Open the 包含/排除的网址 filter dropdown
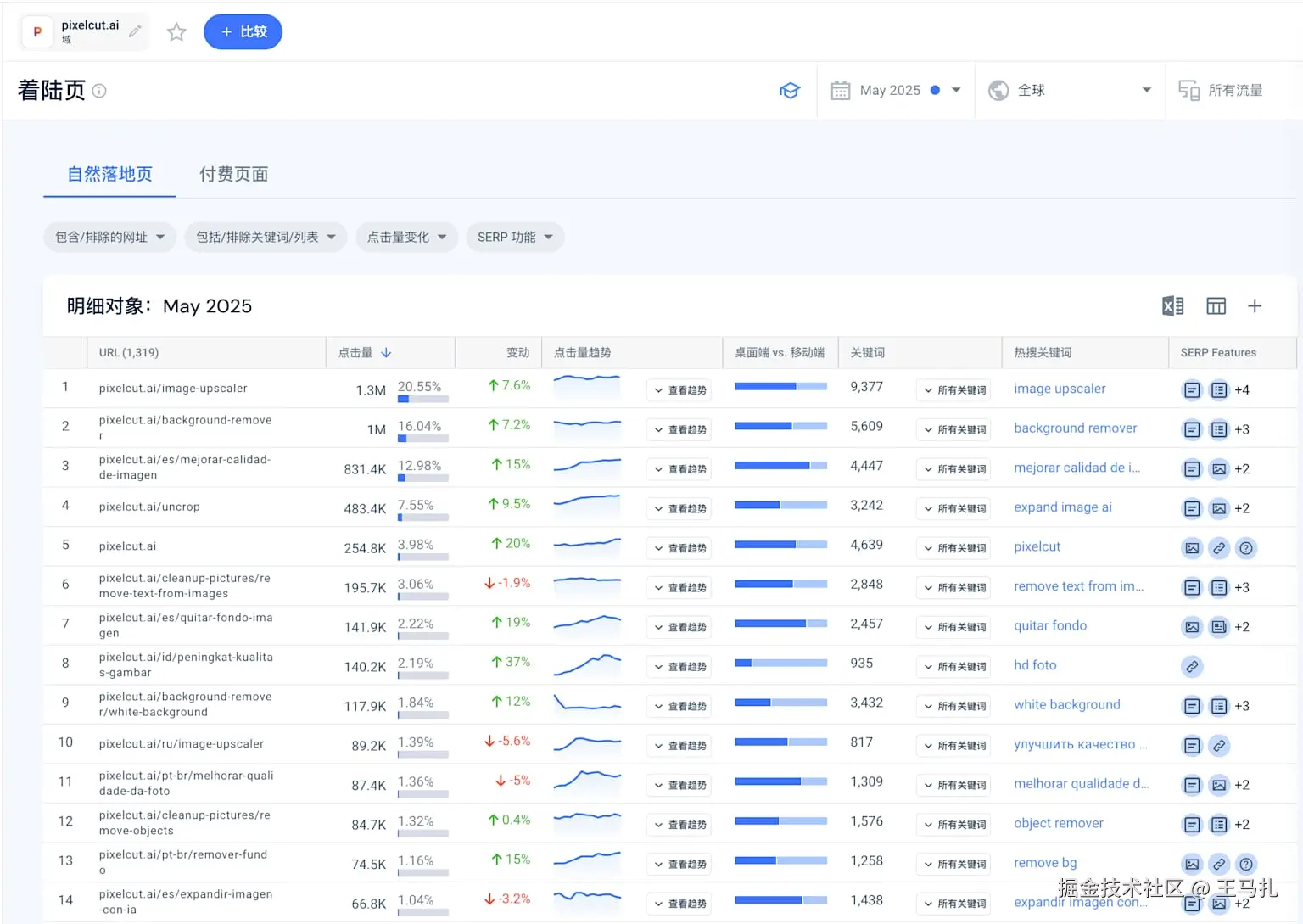The image size is (1303, 924). (110, 237)
